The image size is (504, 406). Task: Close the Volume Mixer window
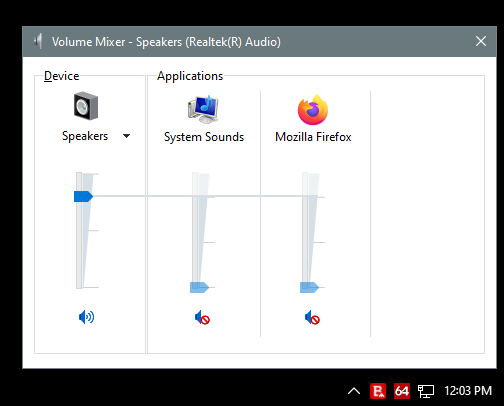coord(481,41)
